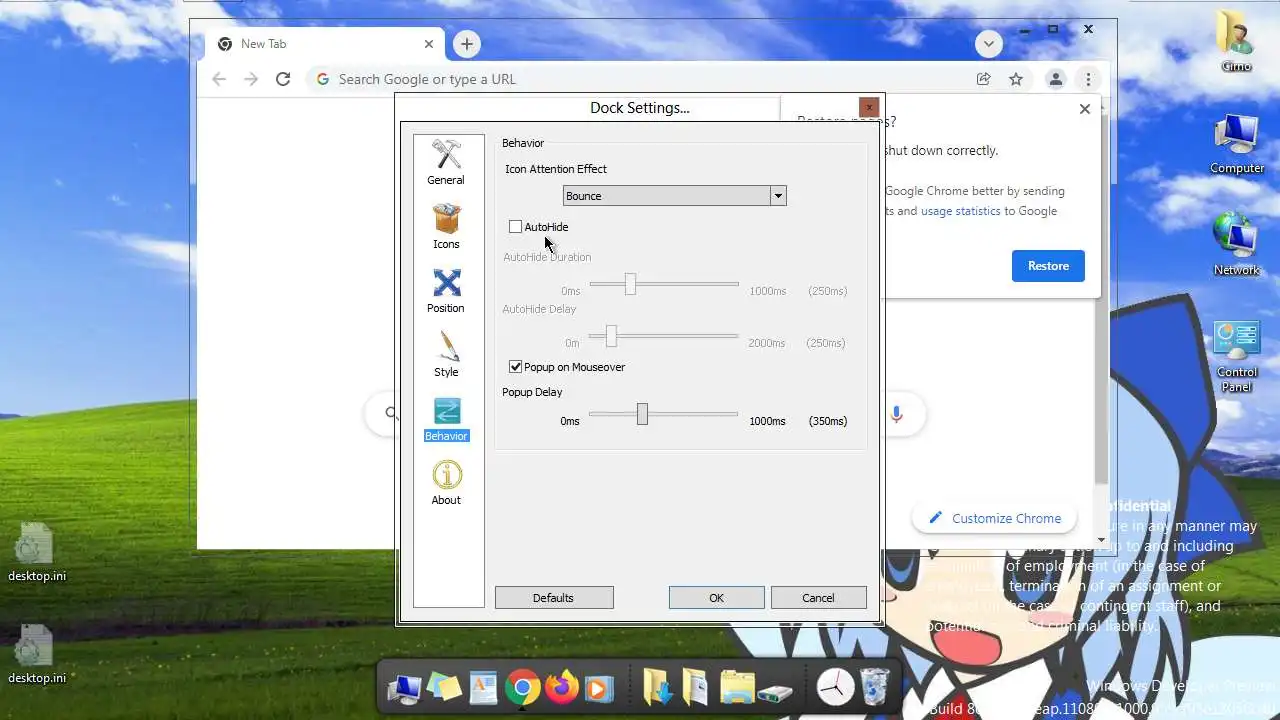
Task: Open the Style section in Dock Settings
Action: coord(446,355)
